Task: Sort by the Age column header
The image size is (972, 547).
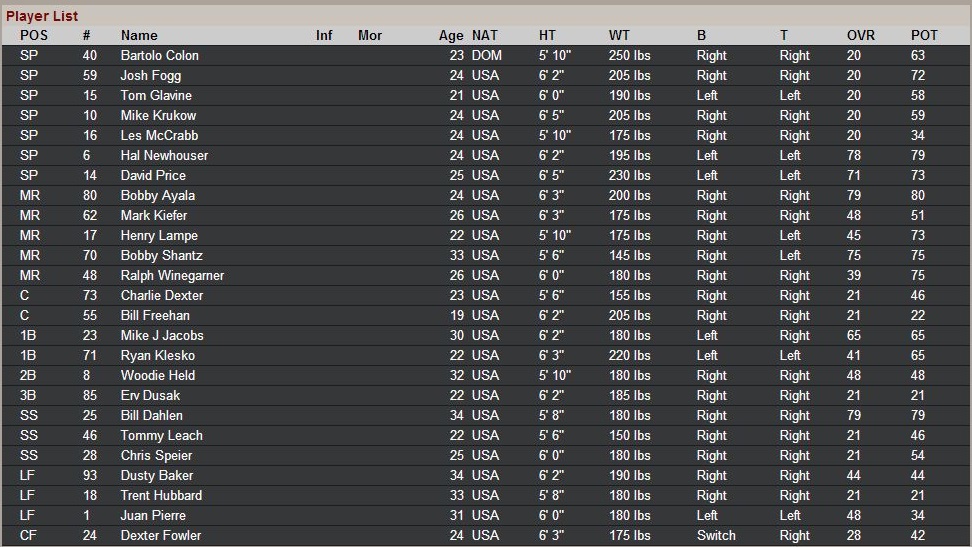Action: 451,35
